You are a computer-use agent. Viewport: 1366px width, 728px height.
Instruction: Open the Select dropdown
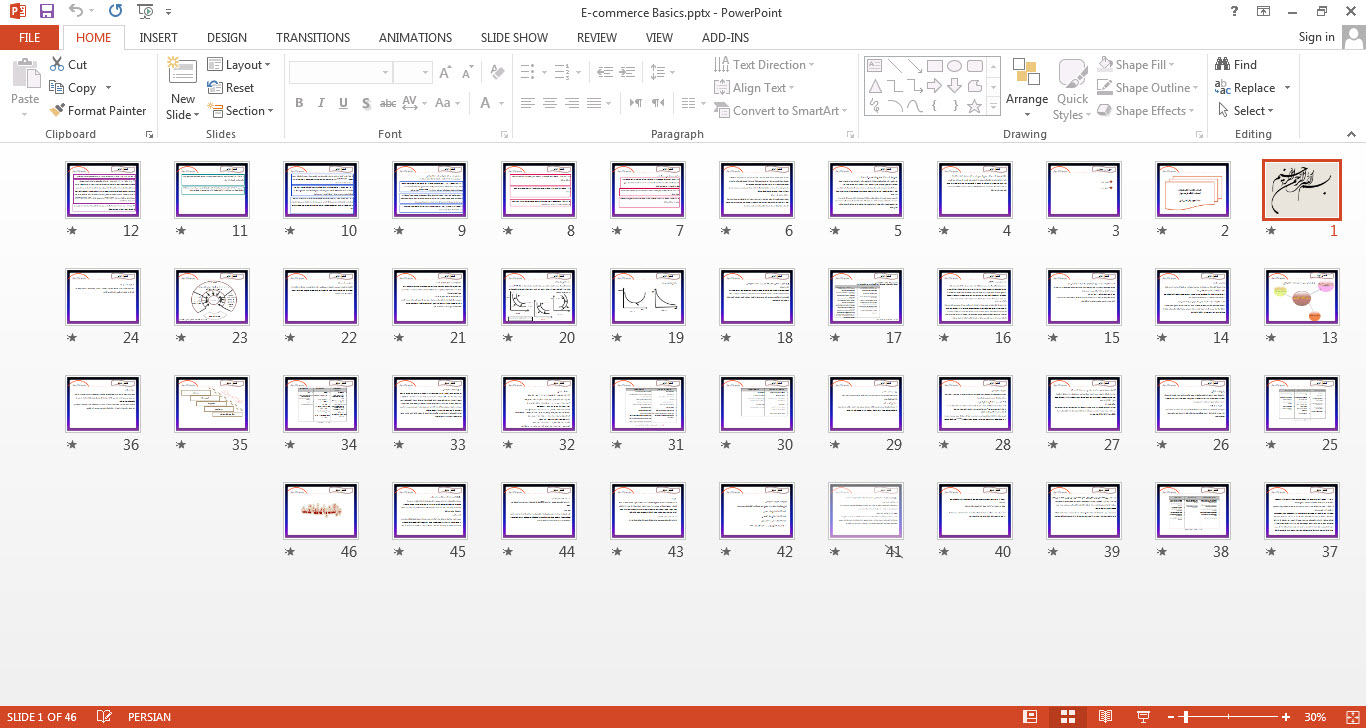[x=1246, y=111]
